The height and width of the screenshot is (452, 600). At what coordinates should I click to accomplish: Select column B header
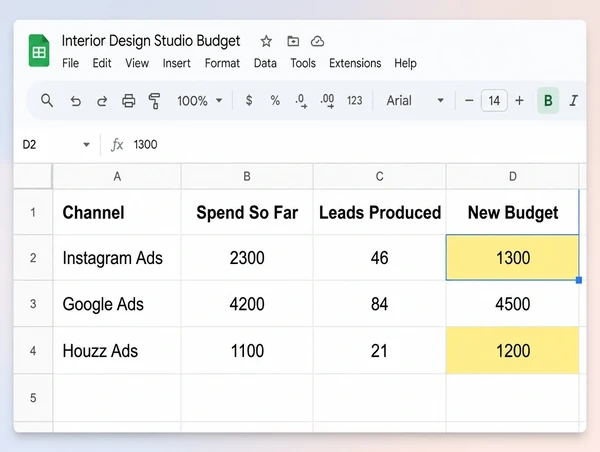[x=247, y=176]
